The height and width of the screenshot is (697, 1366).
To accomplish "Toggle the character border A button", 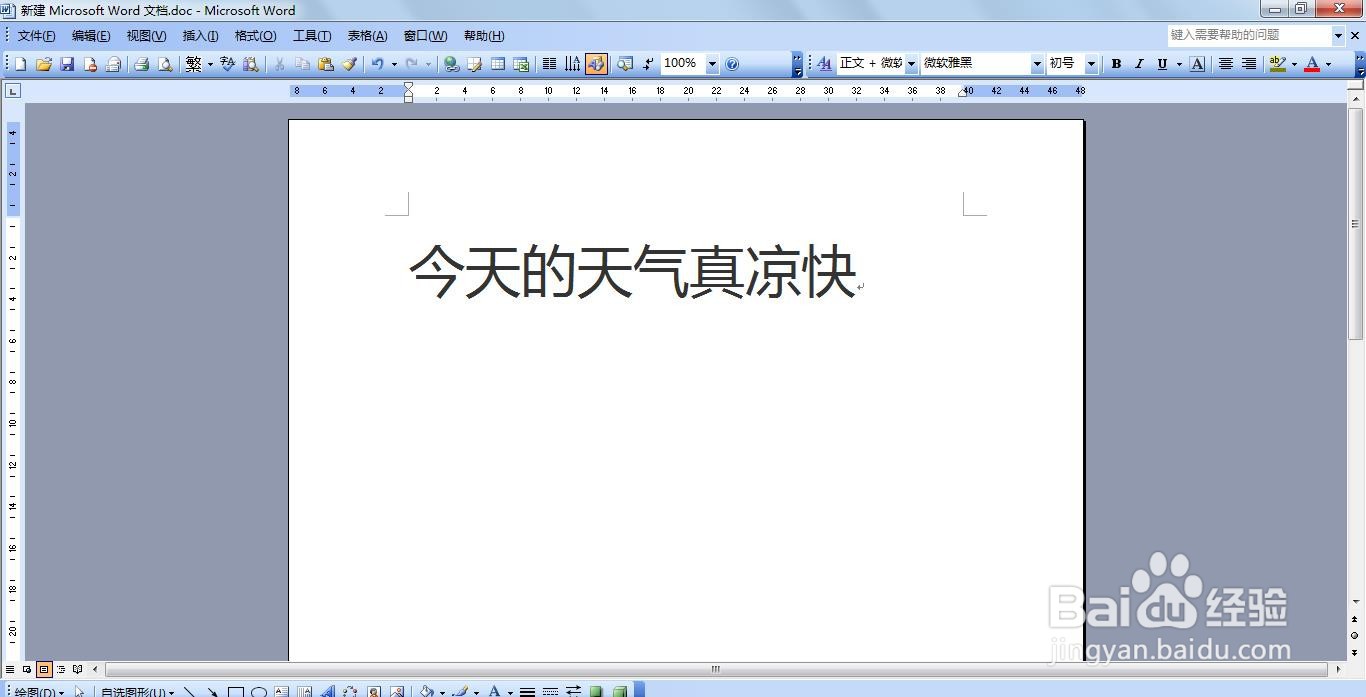I will (1198, 64).
